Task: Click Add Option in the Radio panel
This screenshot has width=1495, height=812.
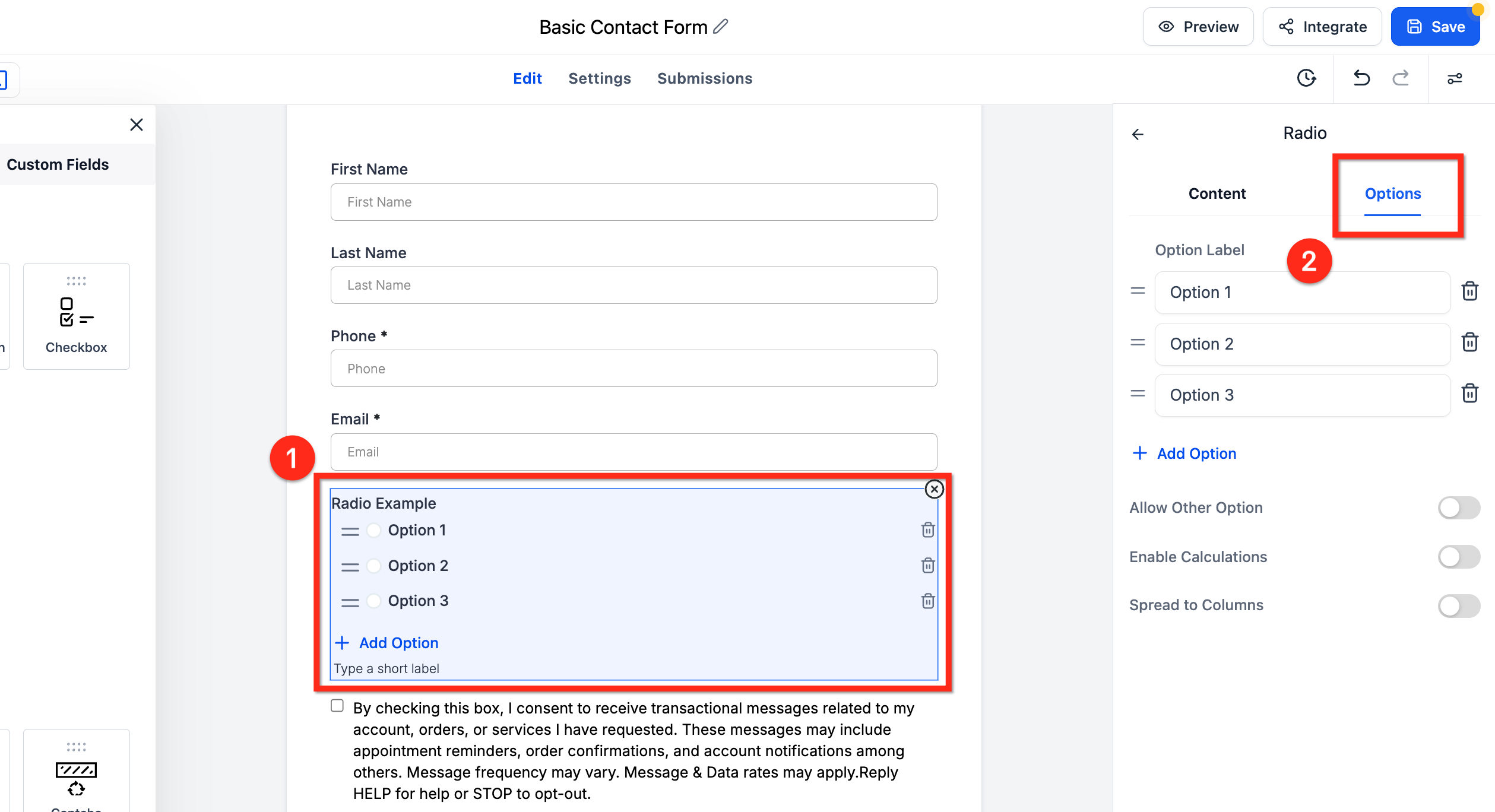Action: click(1184, 453)
